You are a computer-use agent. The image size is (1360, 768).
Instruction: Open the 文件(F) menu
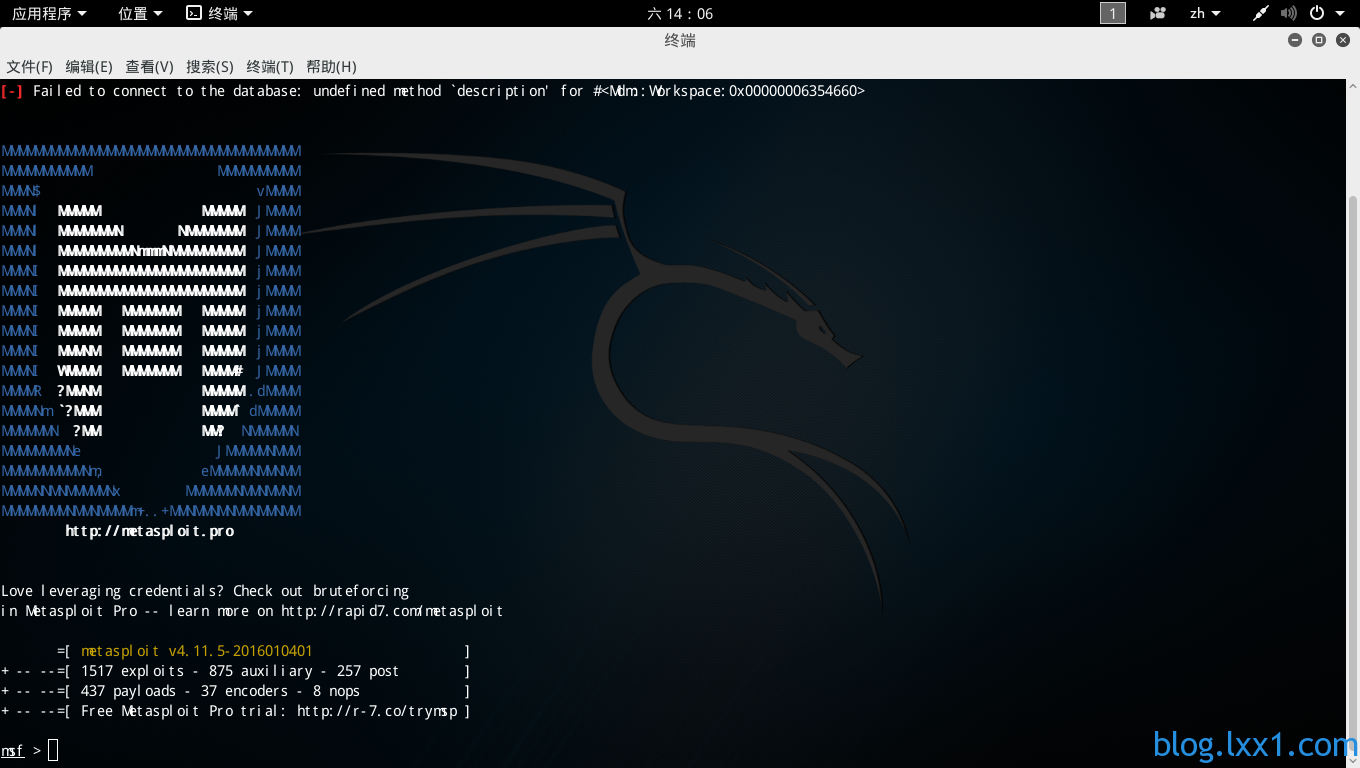pyautogui.click(x=29, y=66)
